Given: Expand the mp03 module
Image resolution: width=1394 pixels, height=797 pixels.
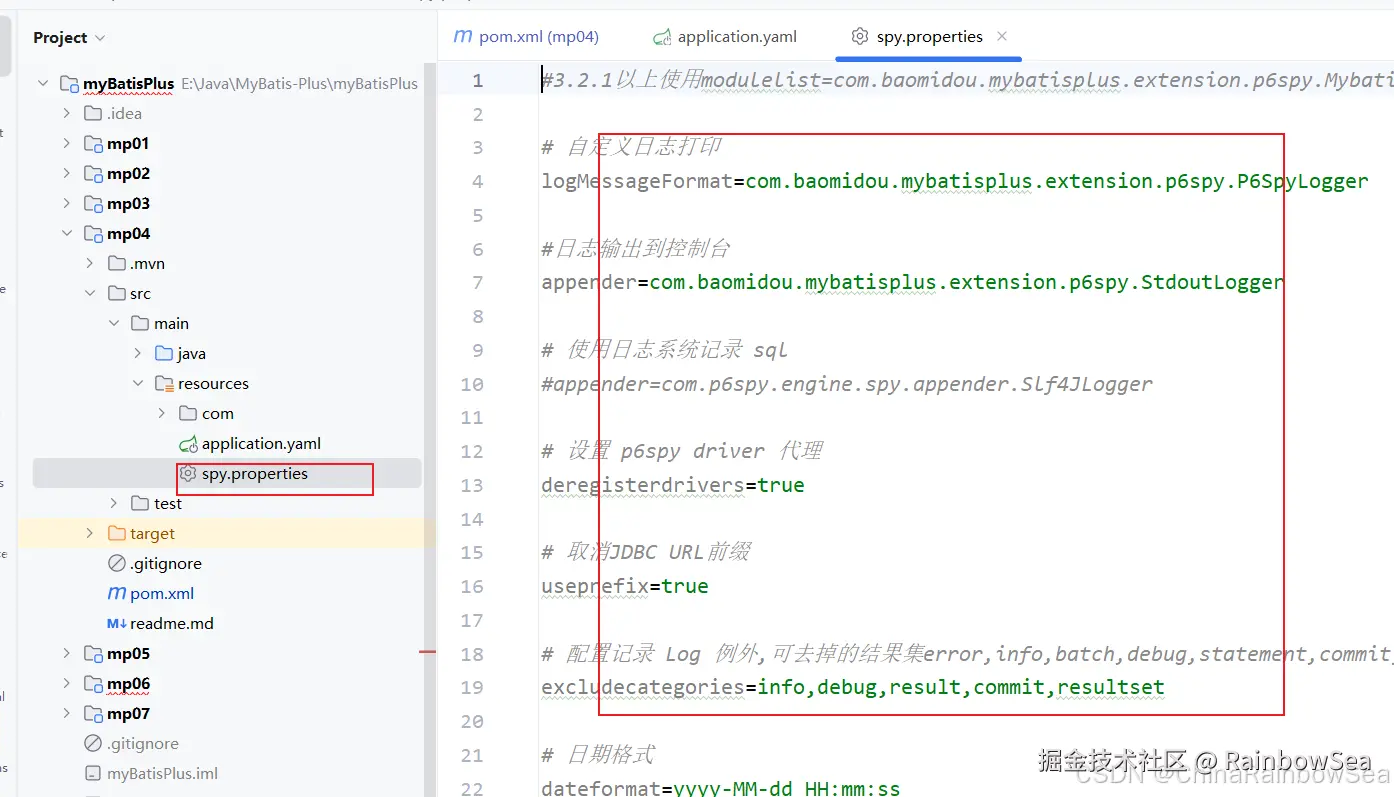Looking at the screenshot, I should coord(67,203).
